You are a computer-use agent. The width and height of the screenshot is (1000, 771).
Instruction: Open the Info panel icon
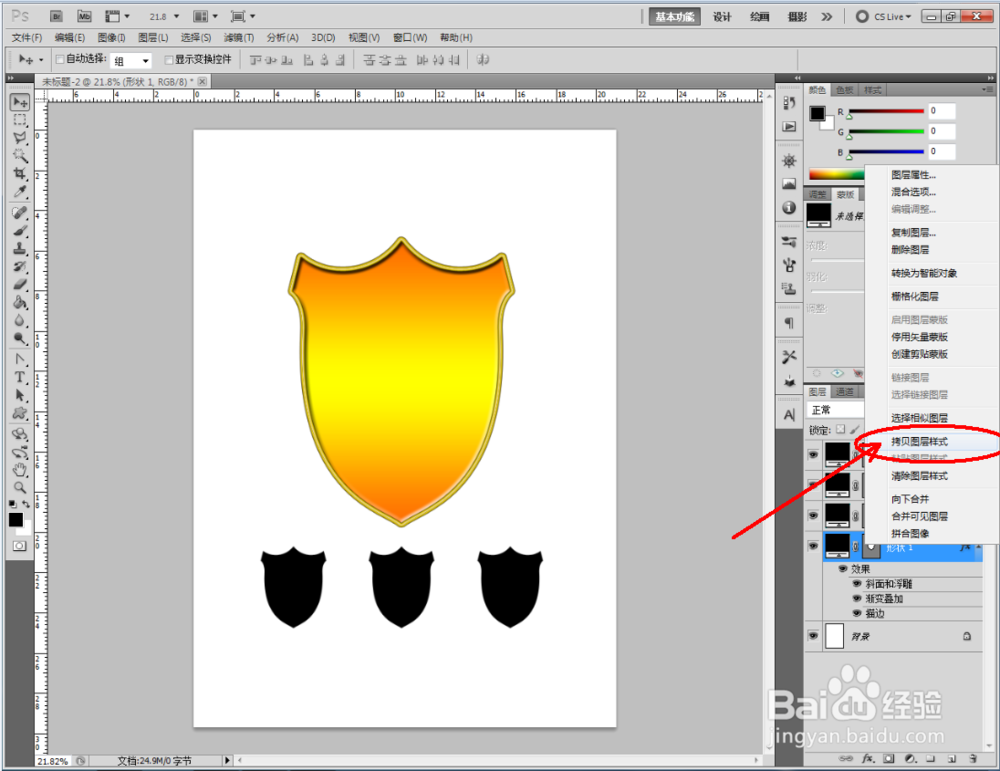click(789, 207)
